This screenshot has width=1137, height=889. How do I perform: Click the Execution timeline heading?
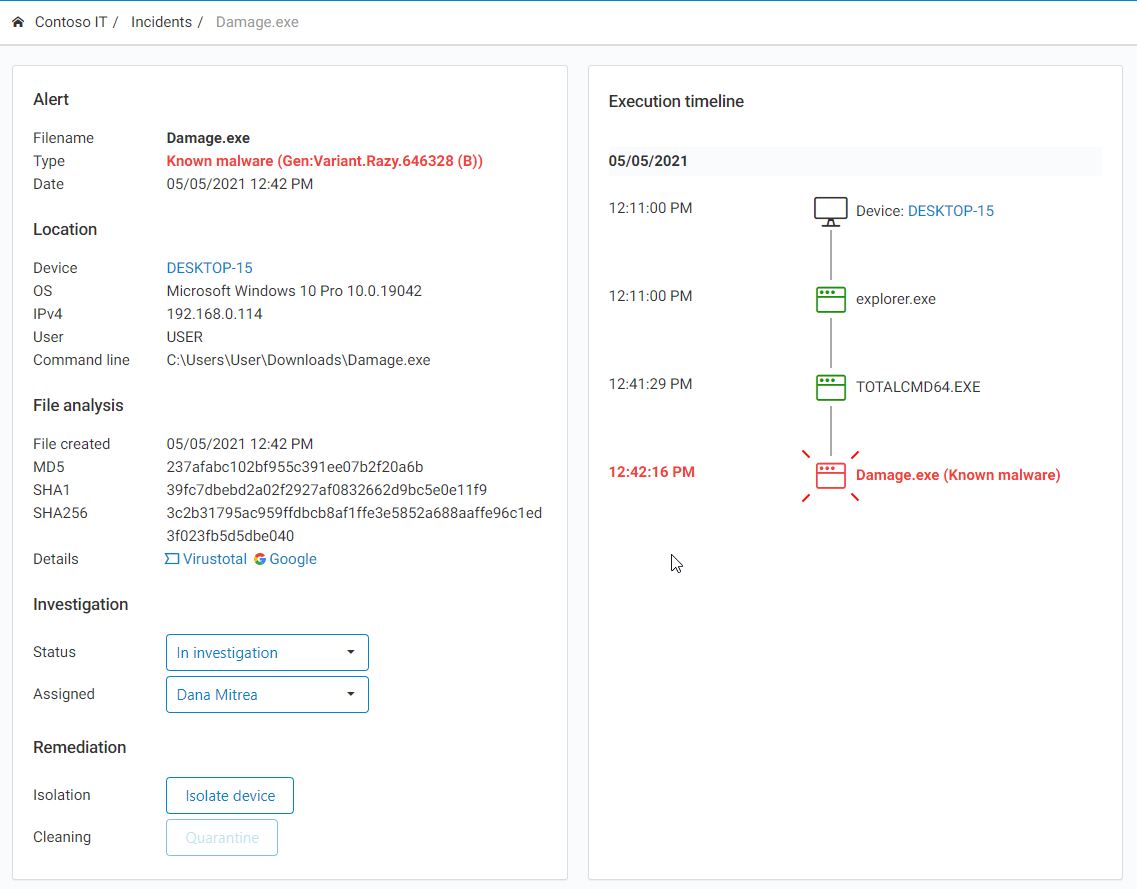point(676,102)
